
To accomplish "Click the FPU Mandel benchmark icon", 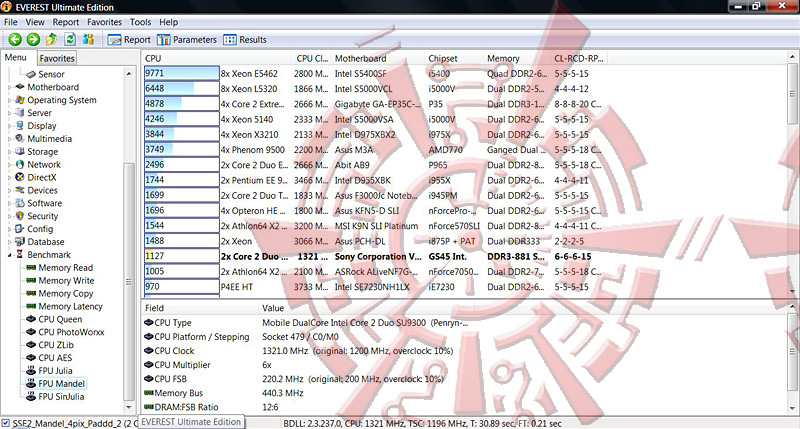I will click(31, 383).
